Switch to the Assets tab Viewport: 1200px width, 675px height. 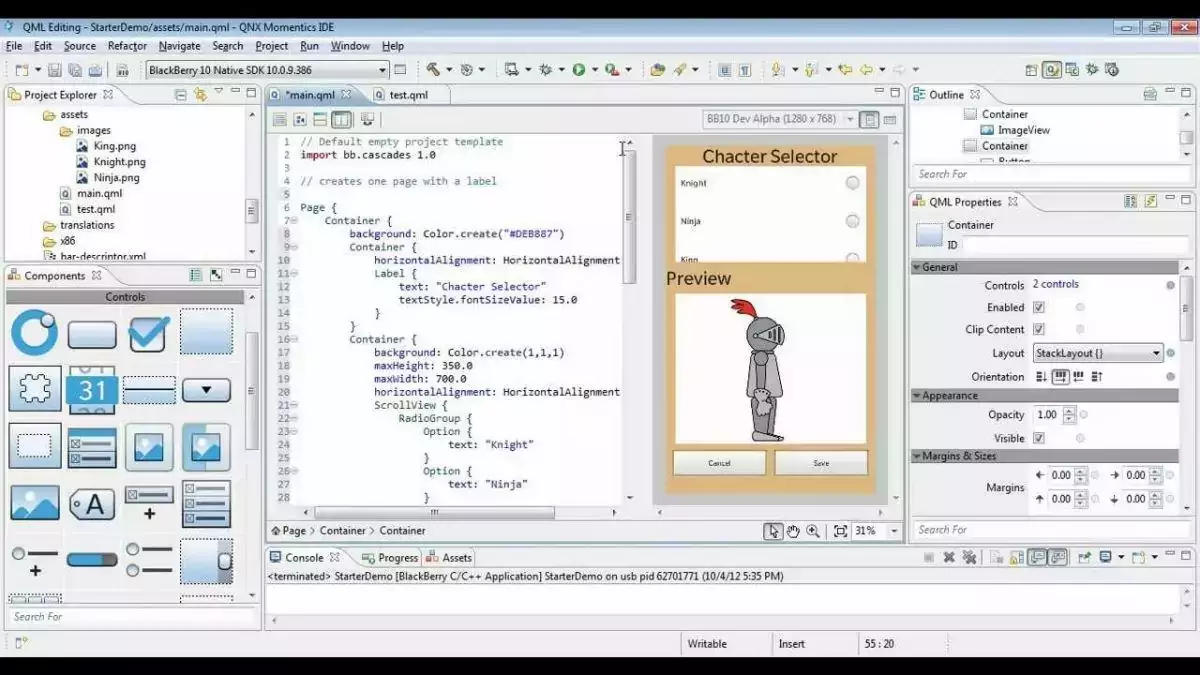pyautogui.click(x=449, y=558)
